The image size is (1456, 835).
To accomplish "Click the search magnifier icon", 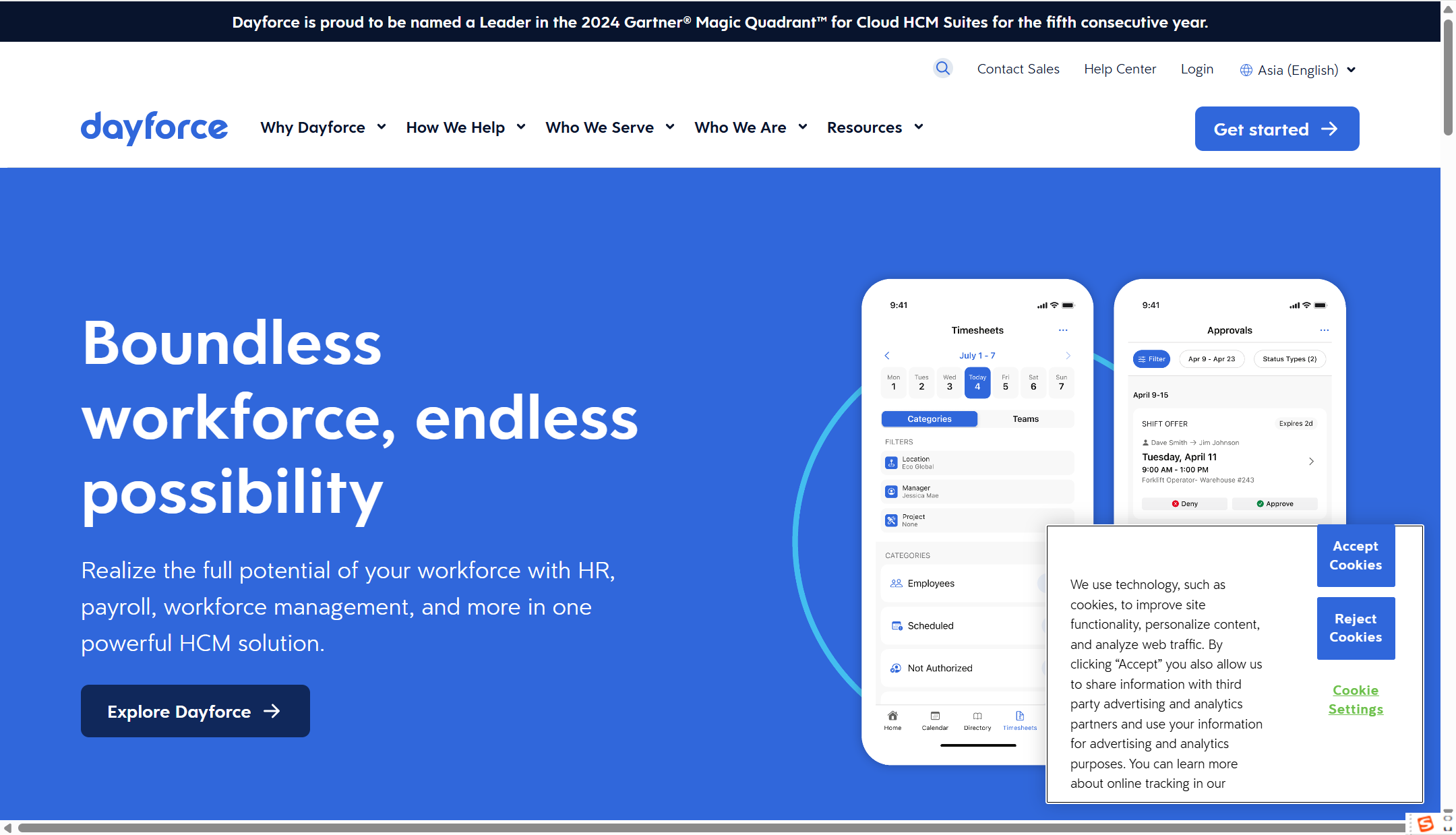I will [942, 68].
